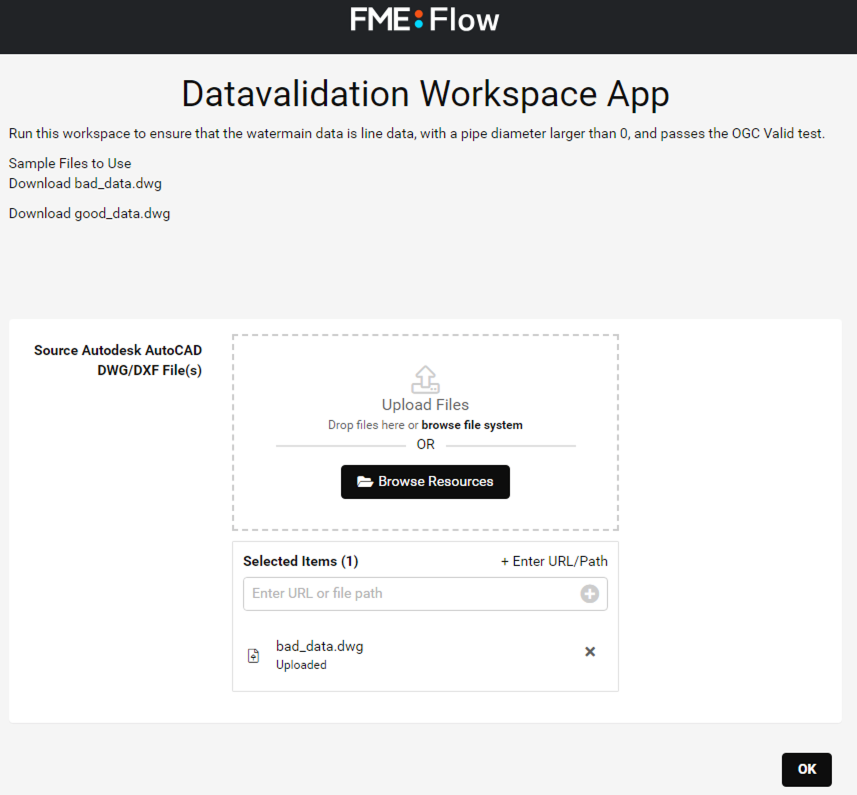Click the folder icon on Browse Resources
Viewport: 857px width, 795px height.
(367, 481)
